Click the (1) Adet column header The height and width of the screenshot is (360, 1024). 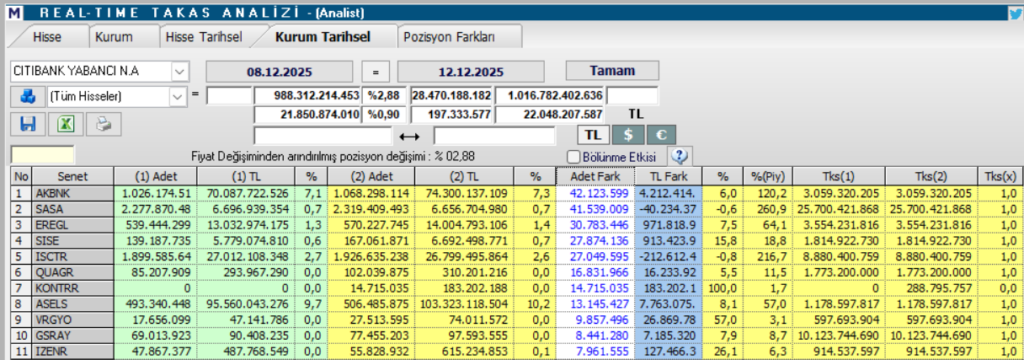pos(155,176)
